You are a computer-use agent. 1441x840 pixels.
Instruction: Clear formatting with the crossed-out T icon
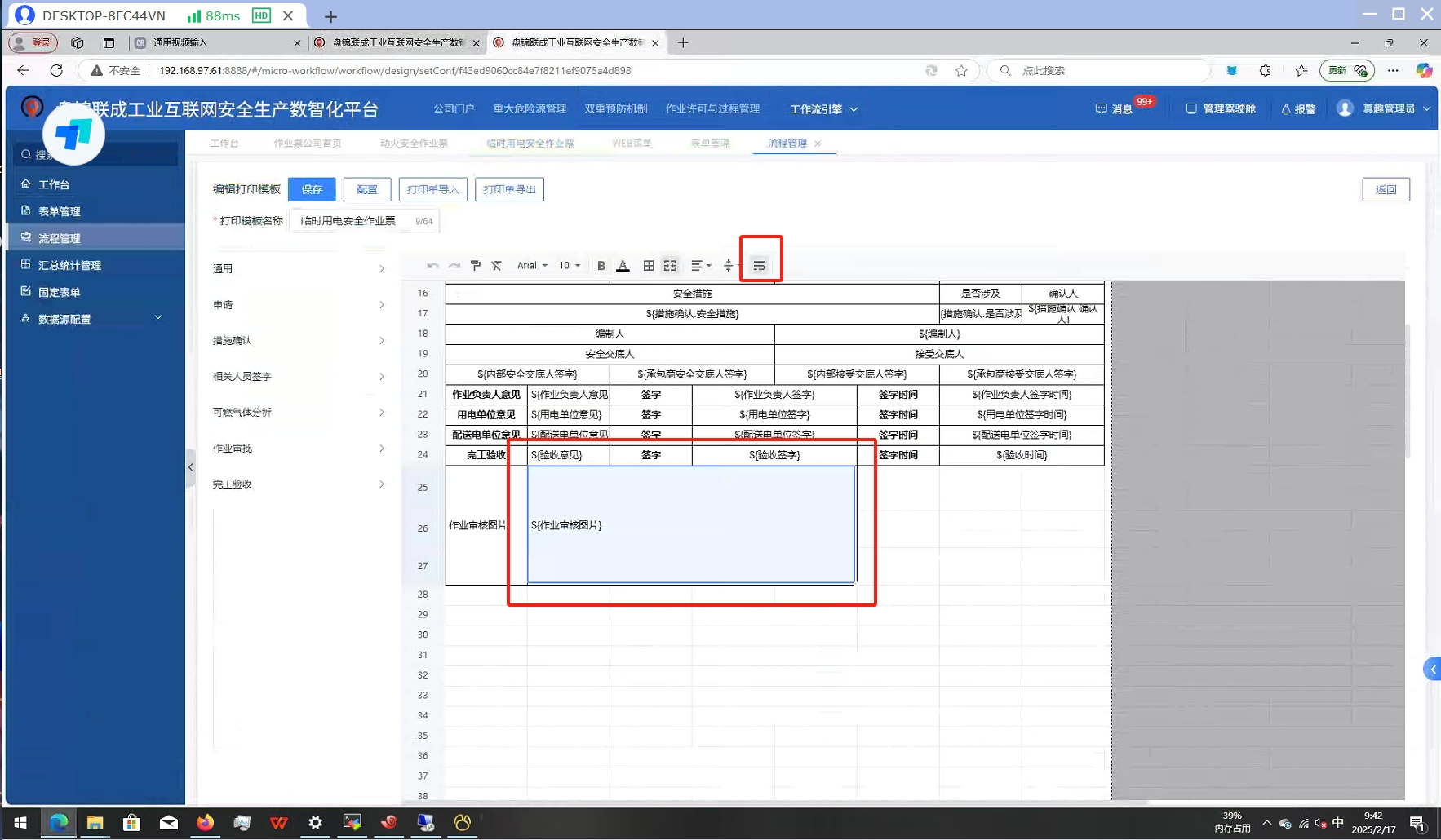pyautogui.click(x=496, y=266)
